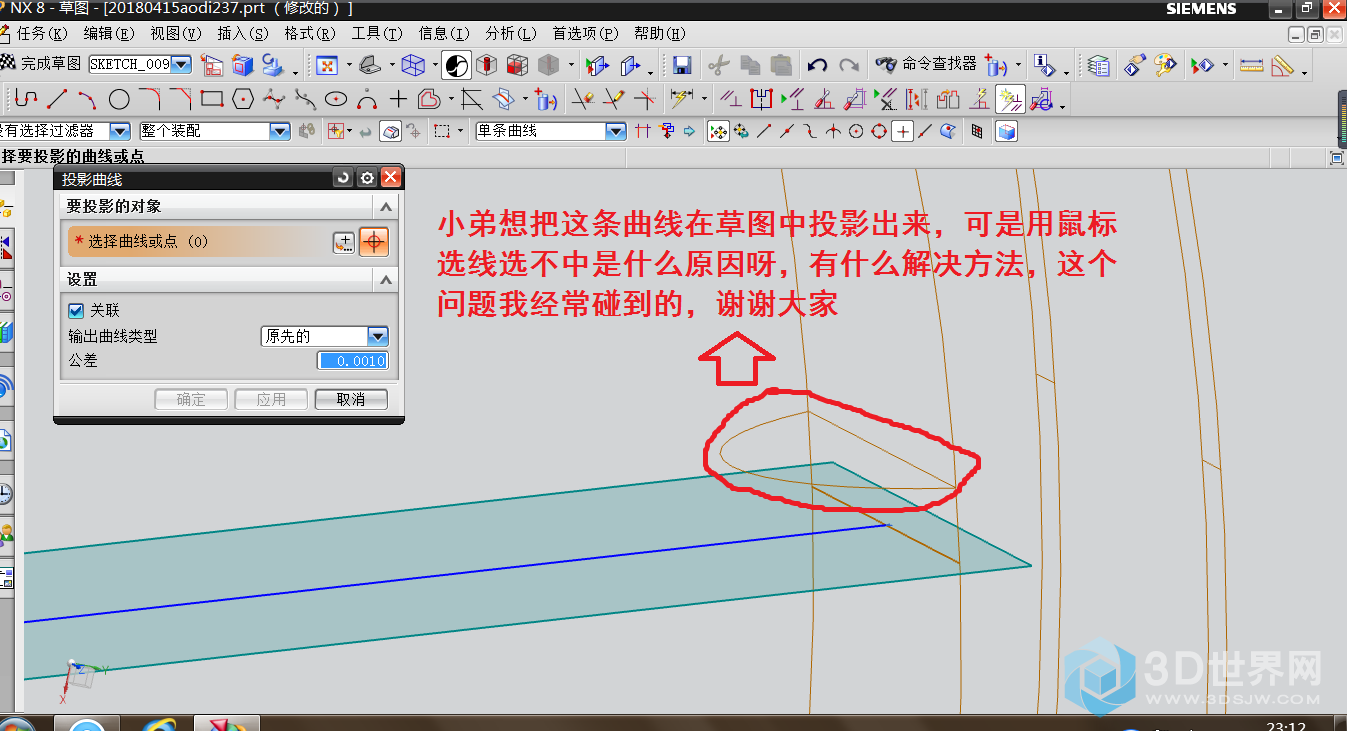Viewport: 1347px width, 731px height.
Task: Open the 分析(L) menu
Action: (511, 33)
